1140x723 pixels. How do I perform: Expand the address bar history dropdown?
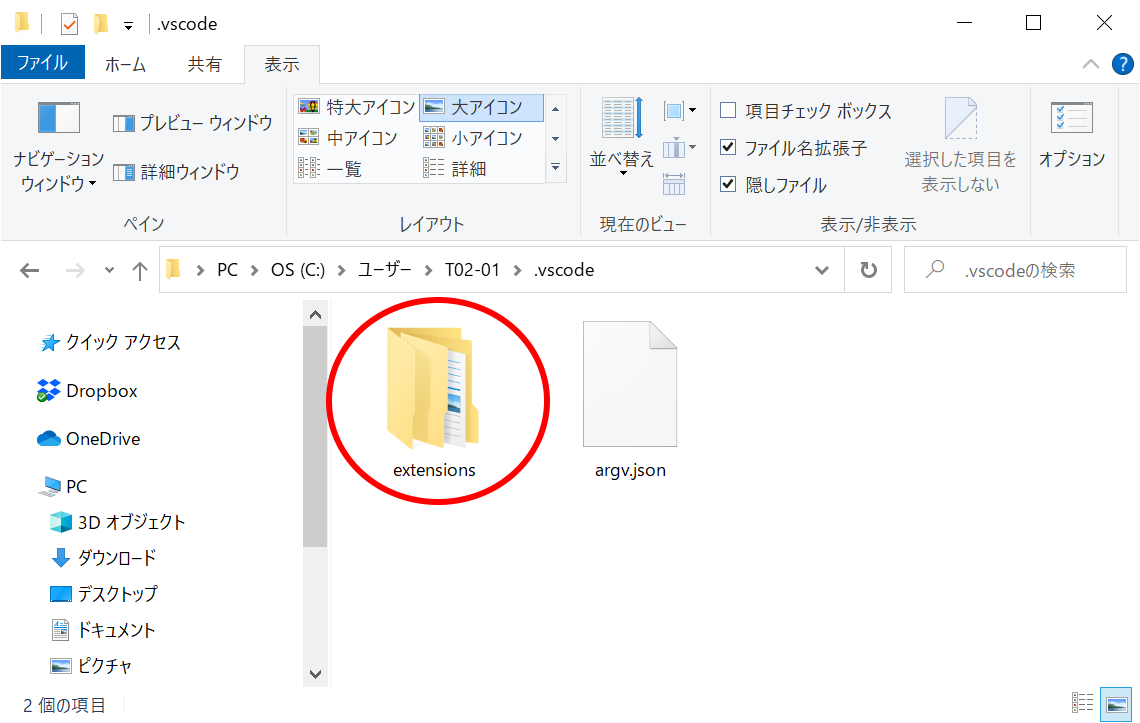tap(822, 270)
